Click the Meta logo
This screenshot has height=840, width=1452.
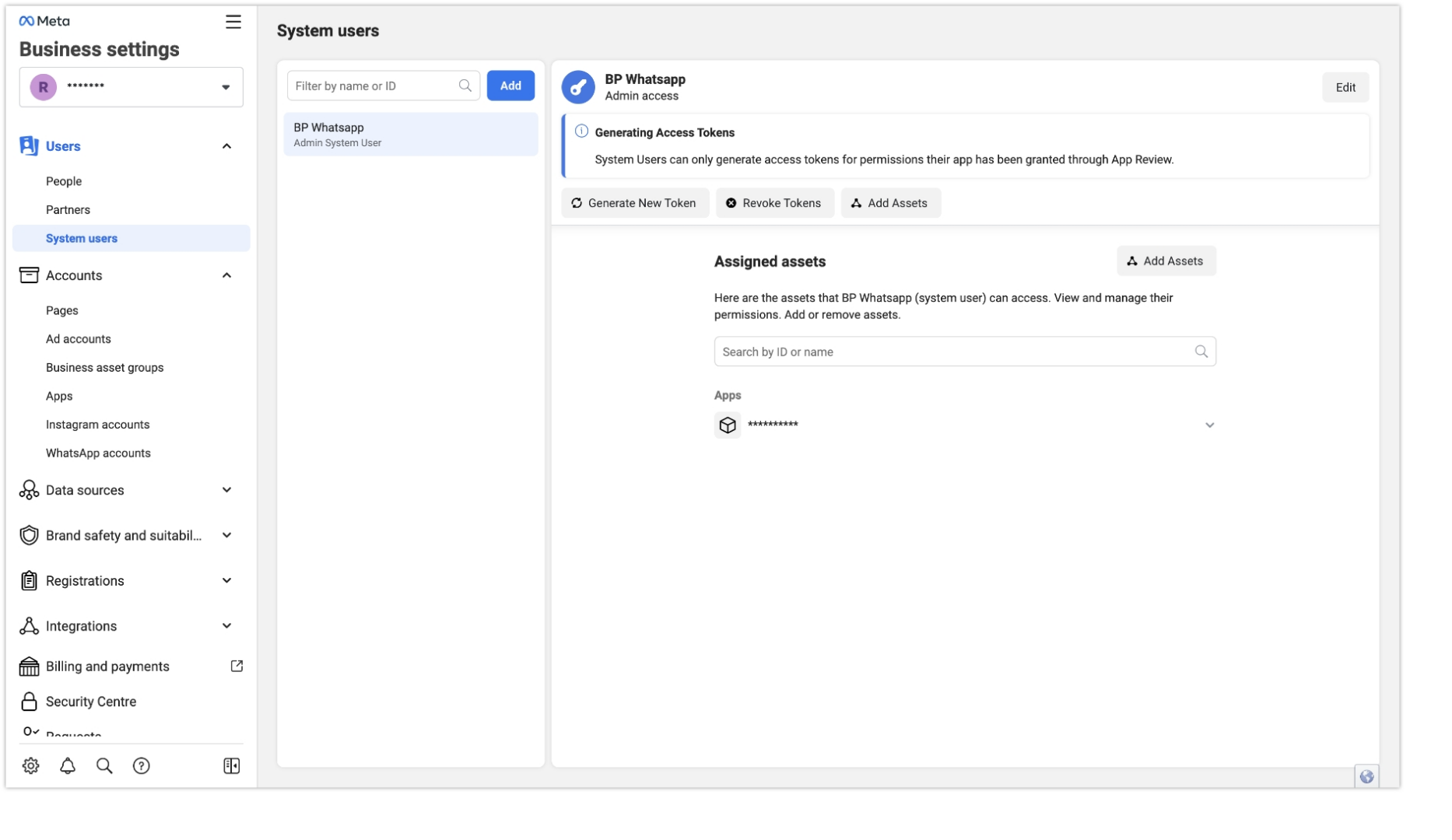coord(44,21)
